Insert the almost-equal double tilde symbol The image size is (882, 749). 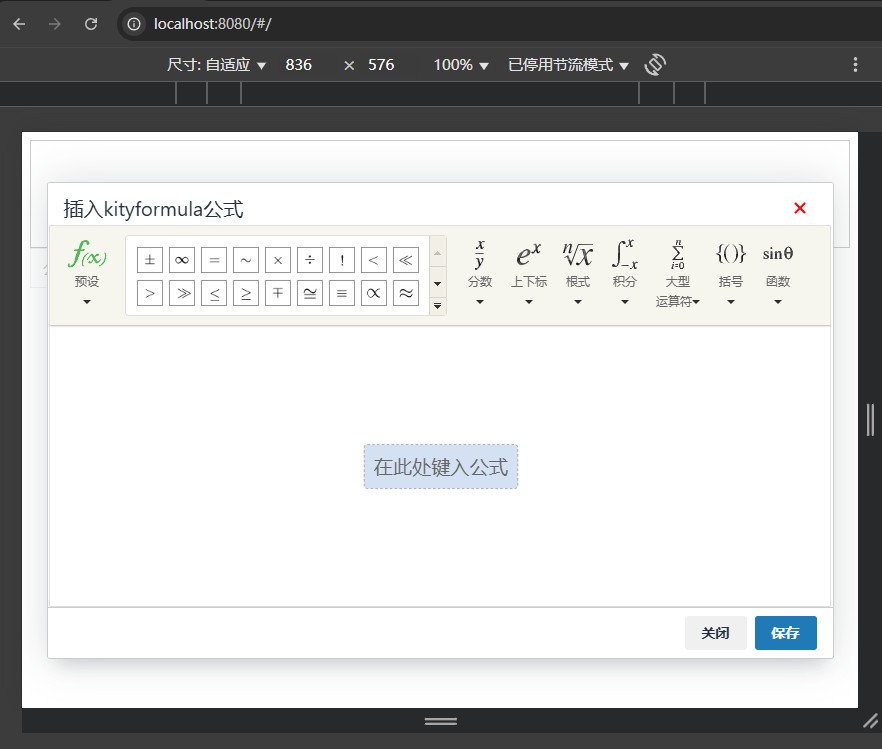406,293
